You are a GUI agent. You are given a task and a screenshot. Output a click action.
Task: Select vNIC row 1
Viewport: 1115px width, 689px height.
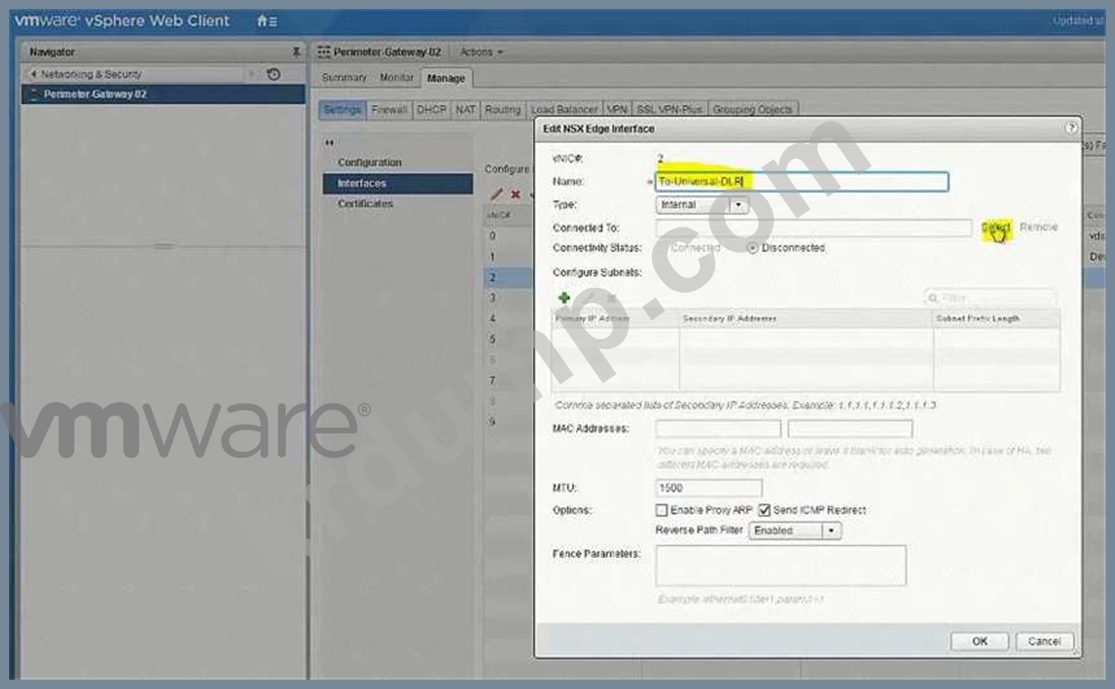[508, 256]
